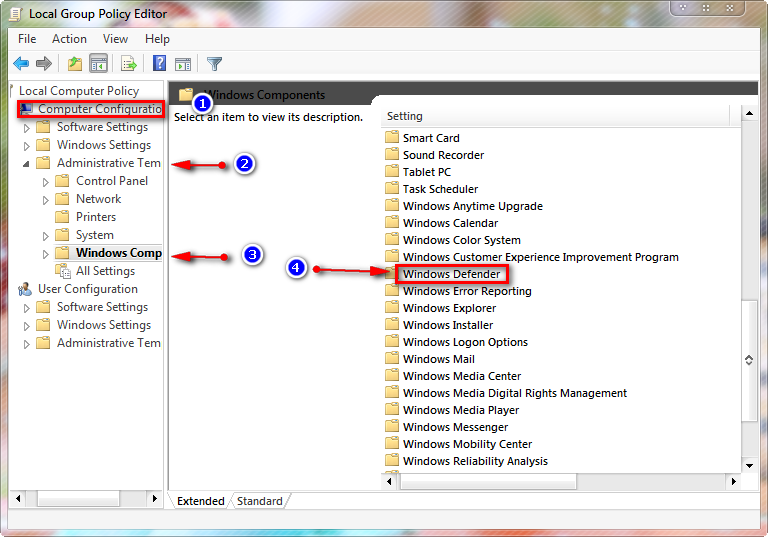Click the Tablet PC folder icon

(392, 171)
